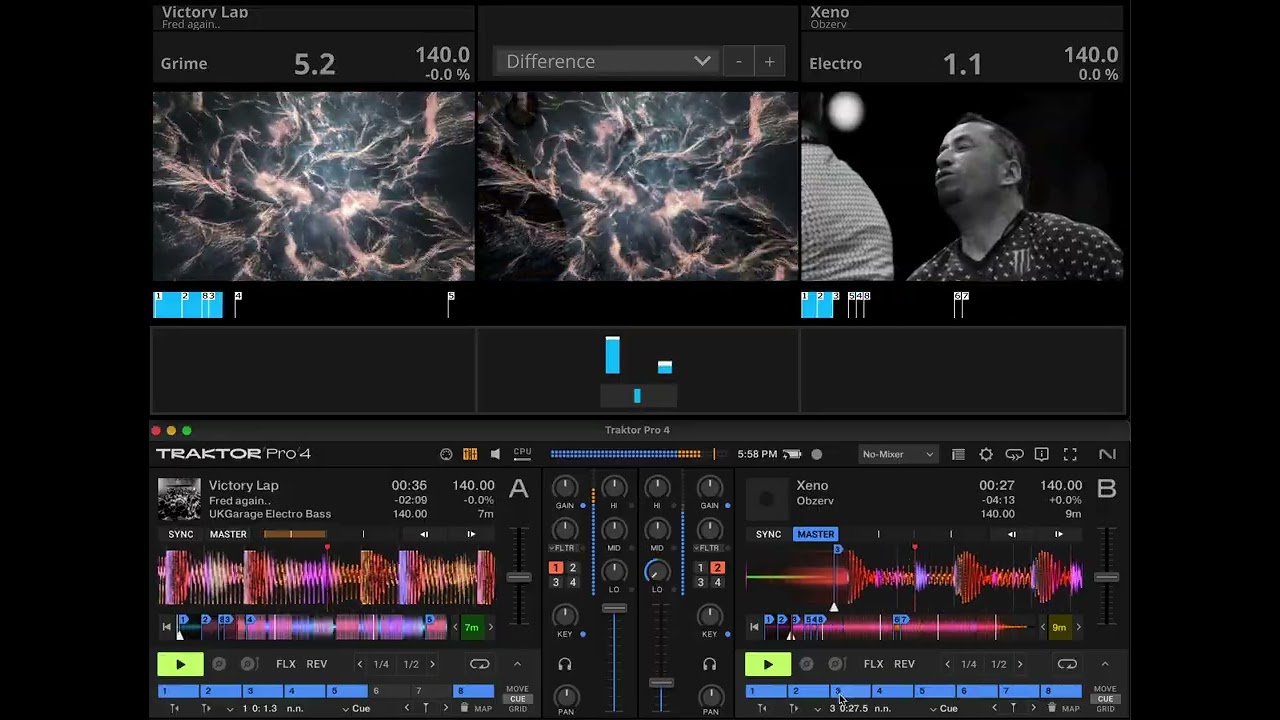1280x720 pixels.
Task: Click the CUE disc button on deck B
Action: point(806,664)
